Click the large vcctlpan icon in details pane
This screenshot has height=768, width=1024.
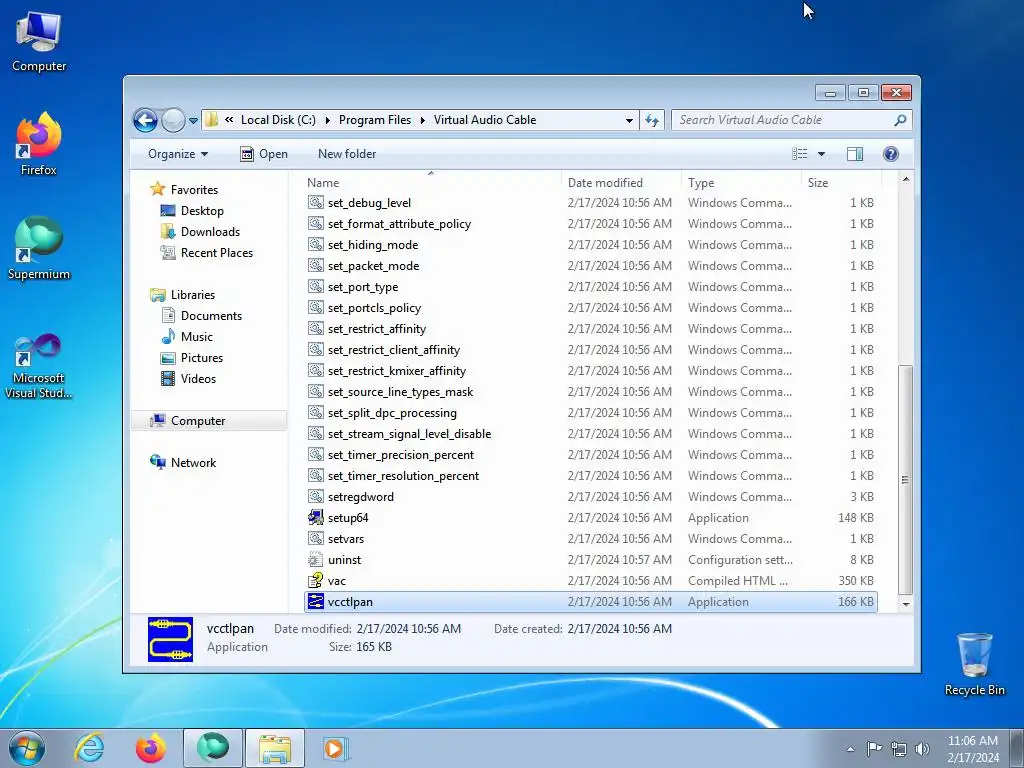tap(170, 639)
